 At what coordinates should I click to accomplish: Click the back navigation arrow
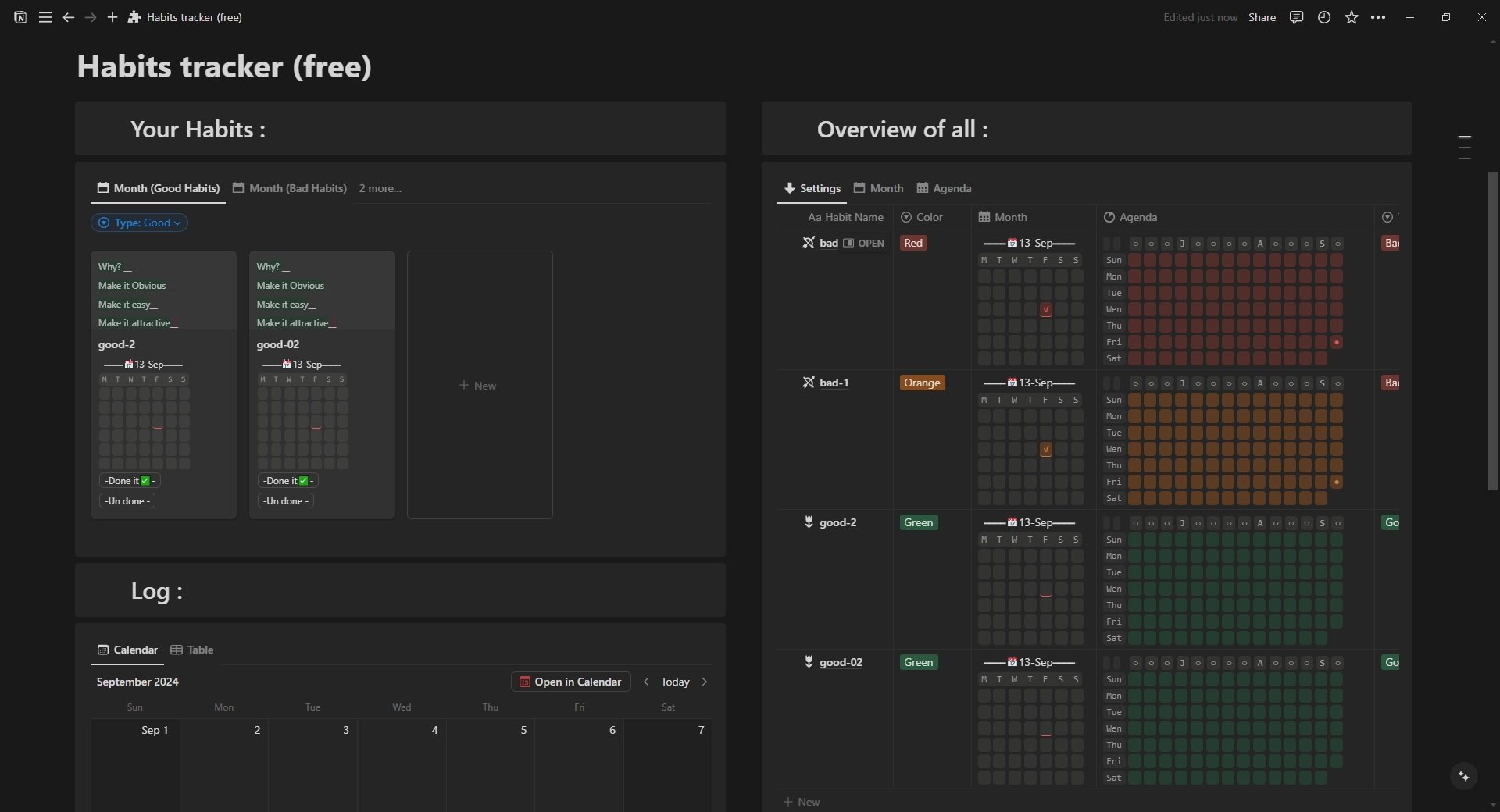(x=69, y=17)
